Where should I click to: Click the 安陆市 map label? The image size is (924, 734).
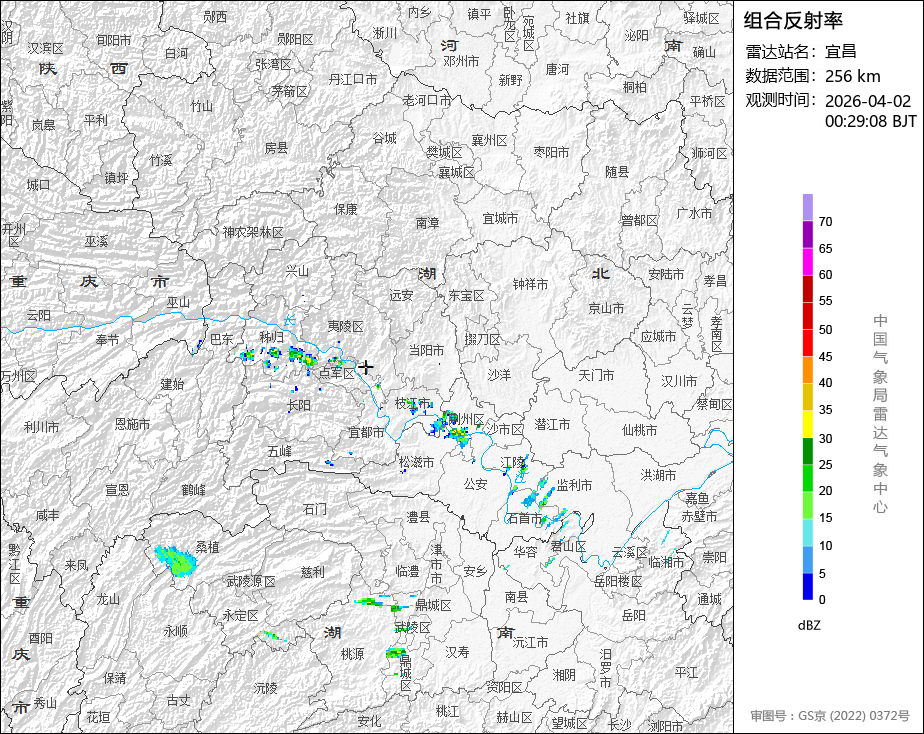[666, 274]
